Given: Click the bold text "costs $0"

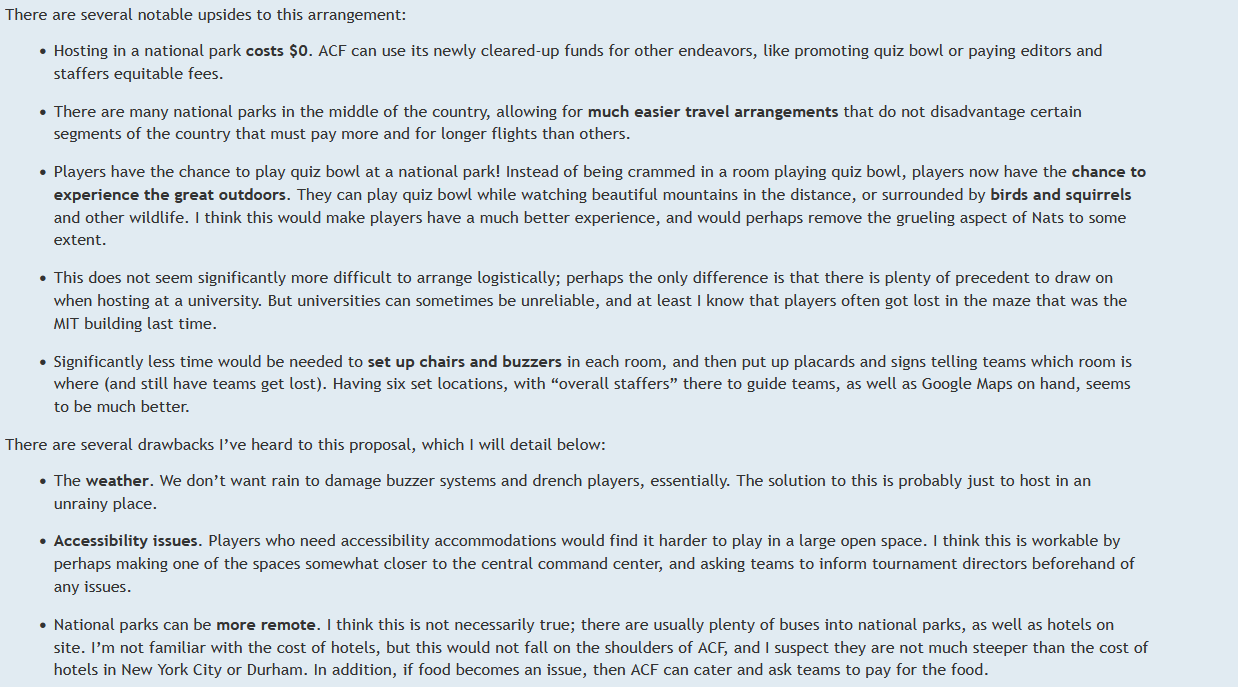Looking at the screenshot, I should click(x=277, y=50).
